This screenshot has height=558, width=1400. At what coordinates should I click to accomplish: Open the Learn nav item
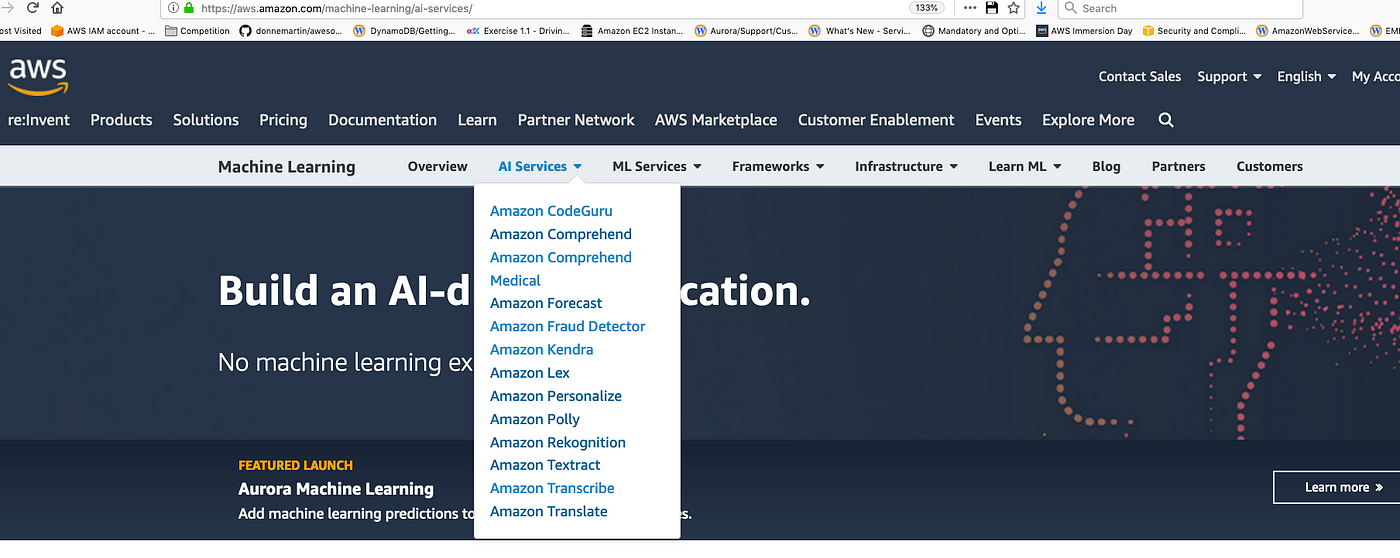coord(477,120)
